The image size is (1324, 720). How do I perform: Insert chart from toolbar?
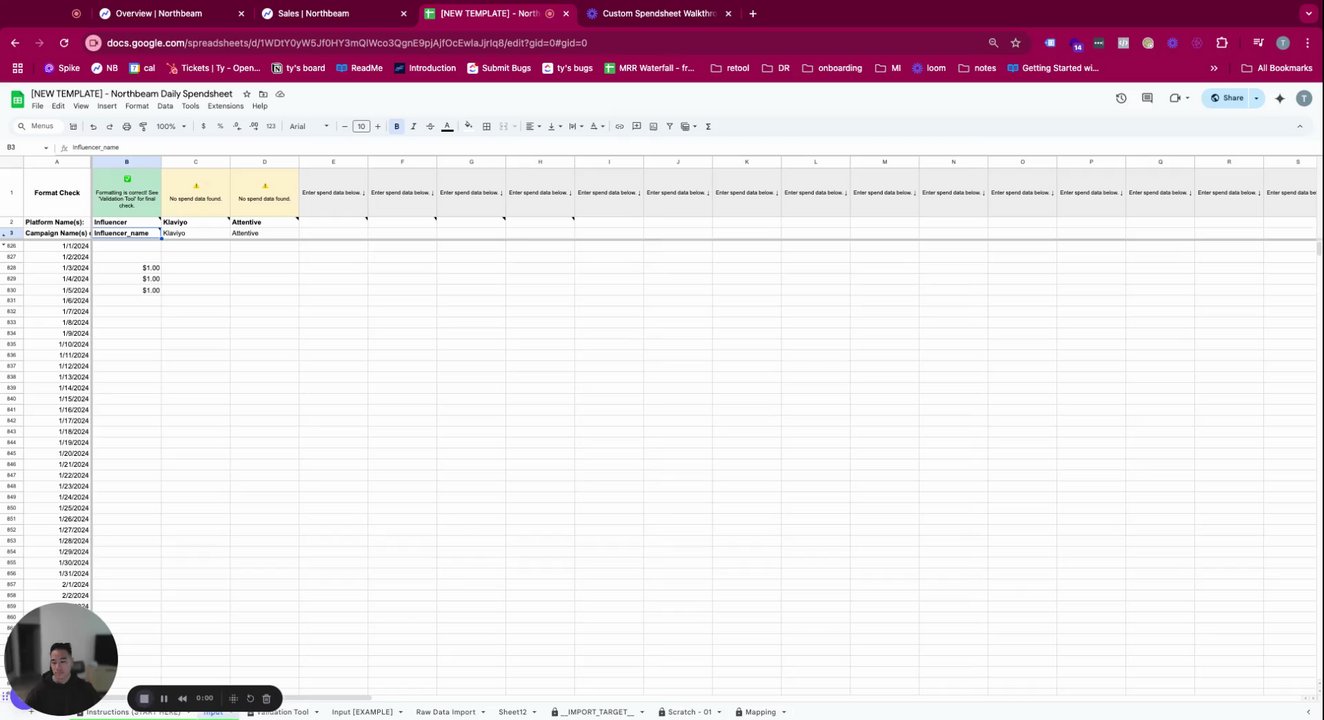653,127
